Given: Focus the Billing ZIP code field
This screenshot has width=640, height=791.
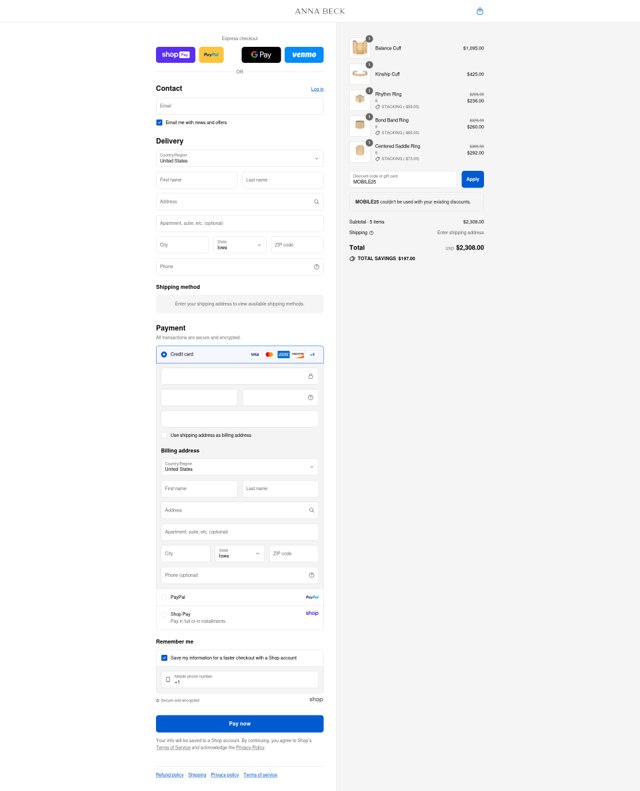Looking at the screenshot, I should pyautogui.click(x=294, y=553).
